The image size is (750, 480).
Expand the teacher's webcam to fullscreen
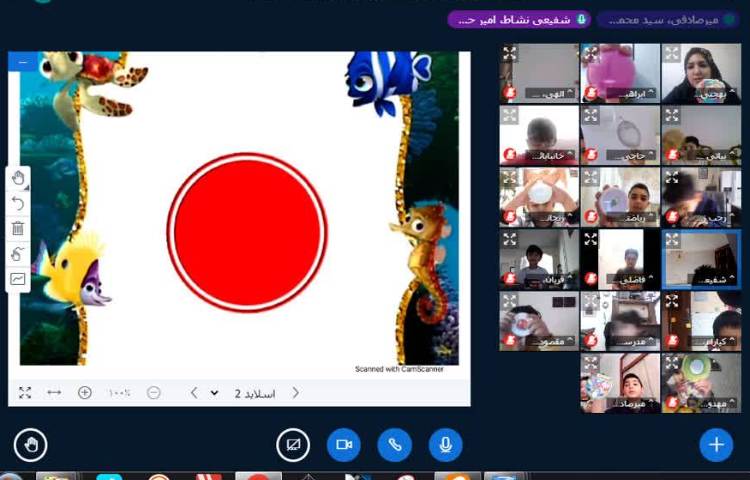(x=672, y=54)
